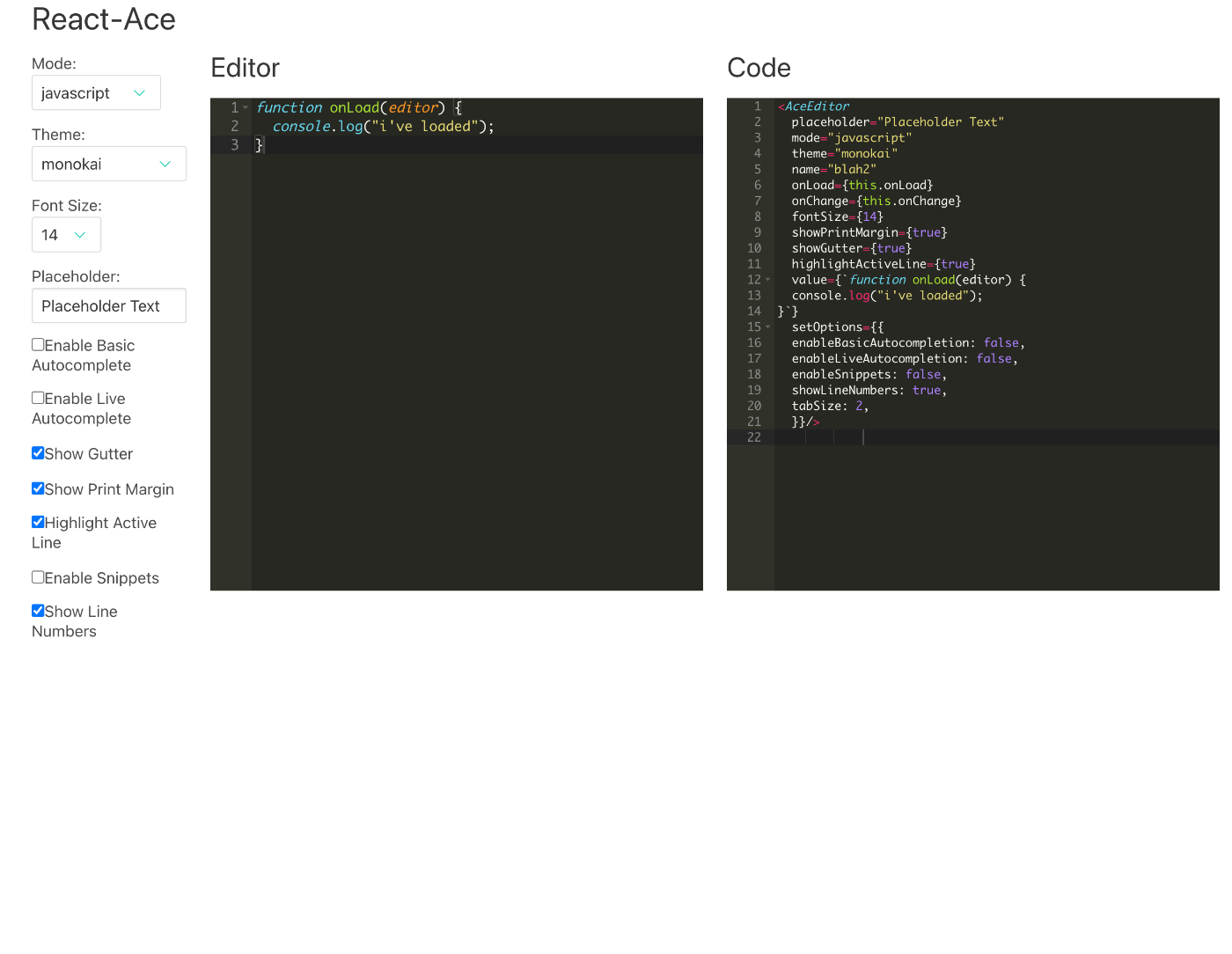Screen dimensions: 1232x954
Task: Enable Live Autocomplete checkbox
Action: pos(38,398)
